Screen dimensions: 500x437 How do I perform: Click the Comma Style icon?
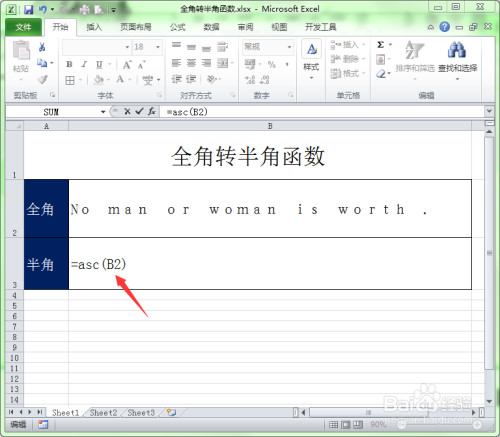click(287, 64)
